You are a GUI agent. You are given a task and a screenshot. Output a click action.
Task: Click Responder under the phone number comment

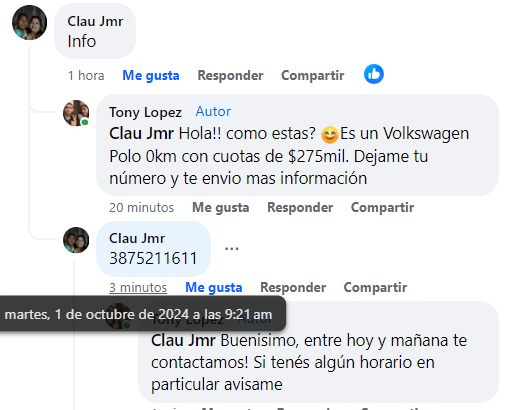click(293, 287)
